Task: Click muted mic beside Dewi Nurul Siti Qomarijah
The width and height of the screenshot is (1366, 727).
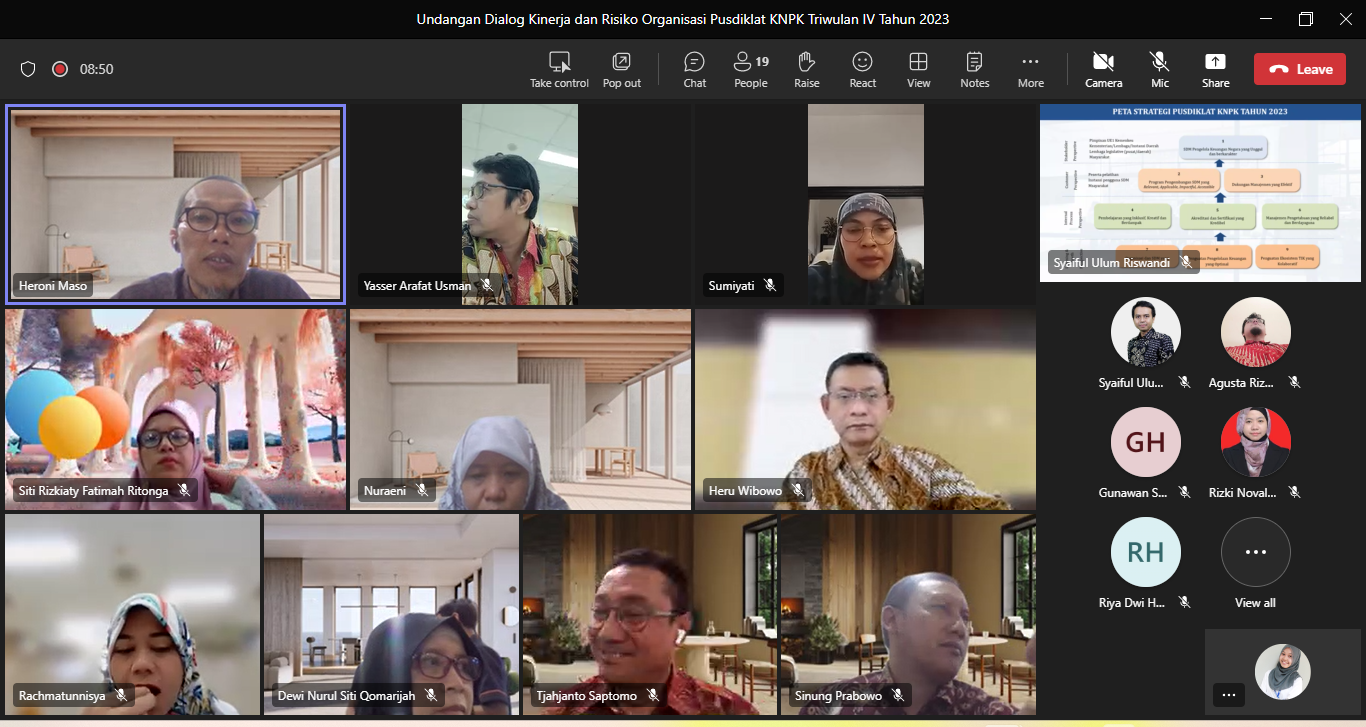Action: [x=431, y=695]
